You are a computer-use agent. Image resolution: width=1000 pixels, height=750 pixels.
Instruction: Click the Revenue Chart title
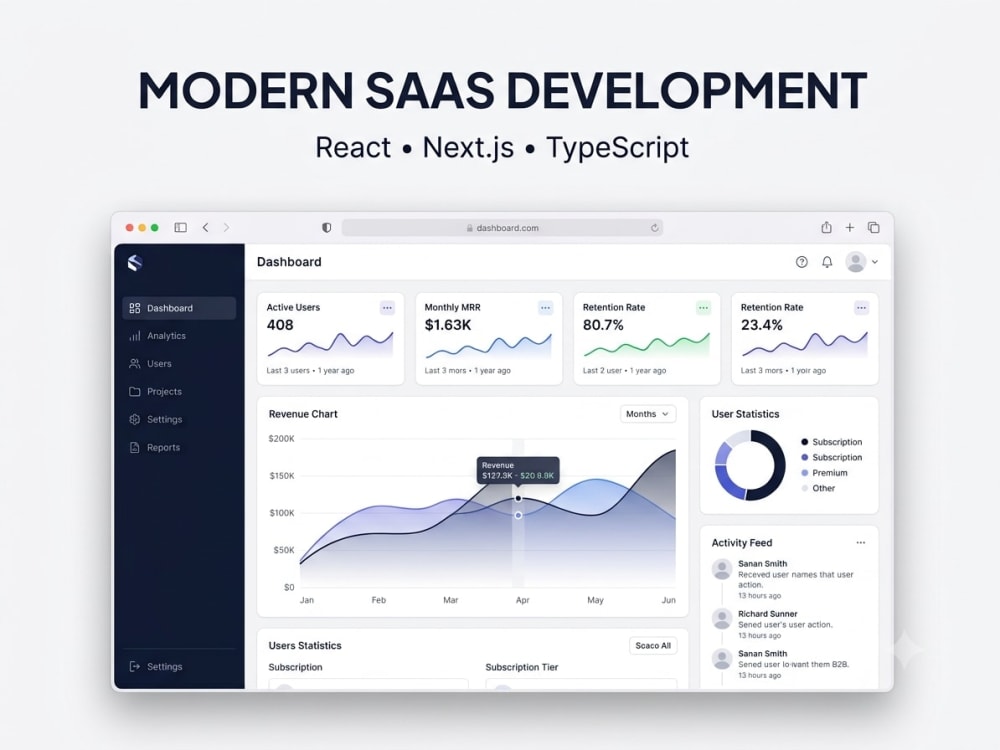[303, 414]
